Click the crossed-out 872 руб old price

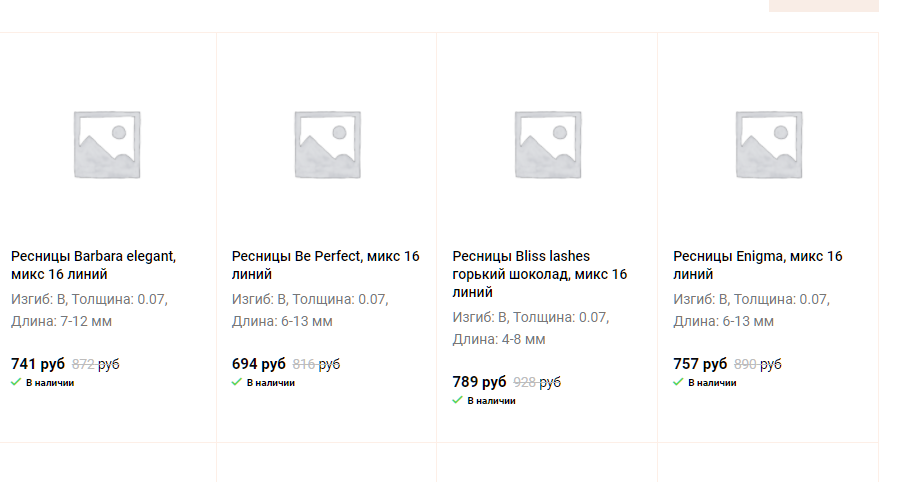click(x=96, y=364)
